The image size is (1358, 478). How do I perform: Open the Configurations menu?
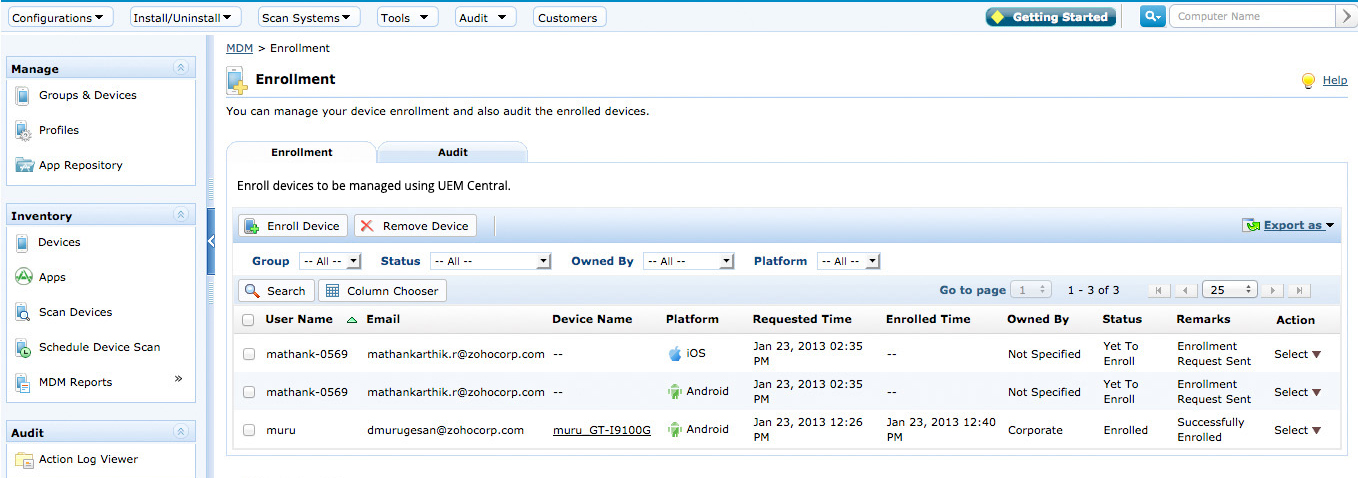pos(58,17)
